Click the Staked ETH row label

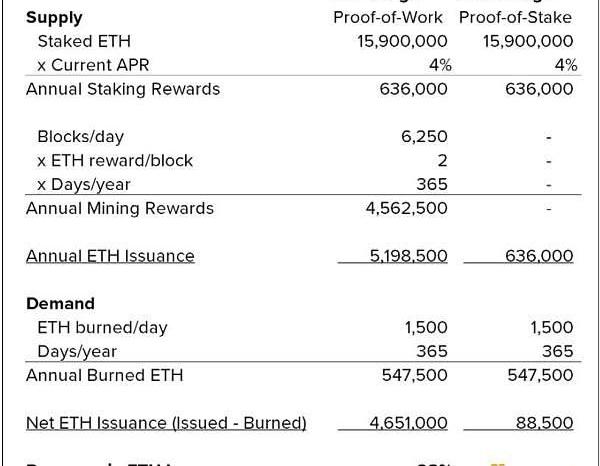(84, 41)
